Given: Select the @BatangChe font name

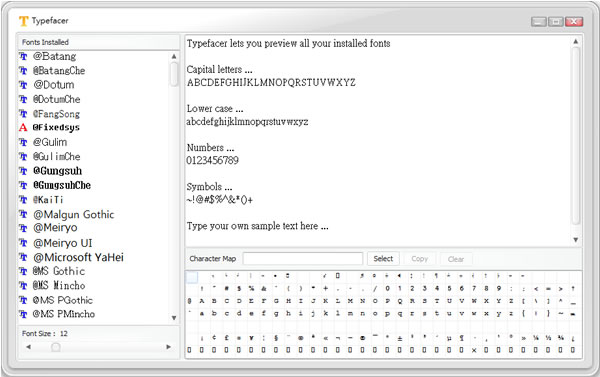Looking at the screenshot, I should 59,71.
